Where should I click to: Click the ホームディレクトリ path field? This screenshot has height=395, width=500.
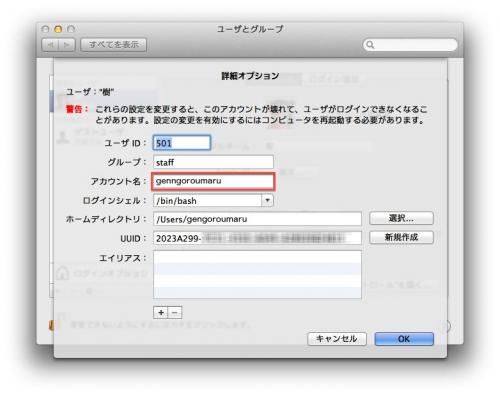[x=257, y=219]
